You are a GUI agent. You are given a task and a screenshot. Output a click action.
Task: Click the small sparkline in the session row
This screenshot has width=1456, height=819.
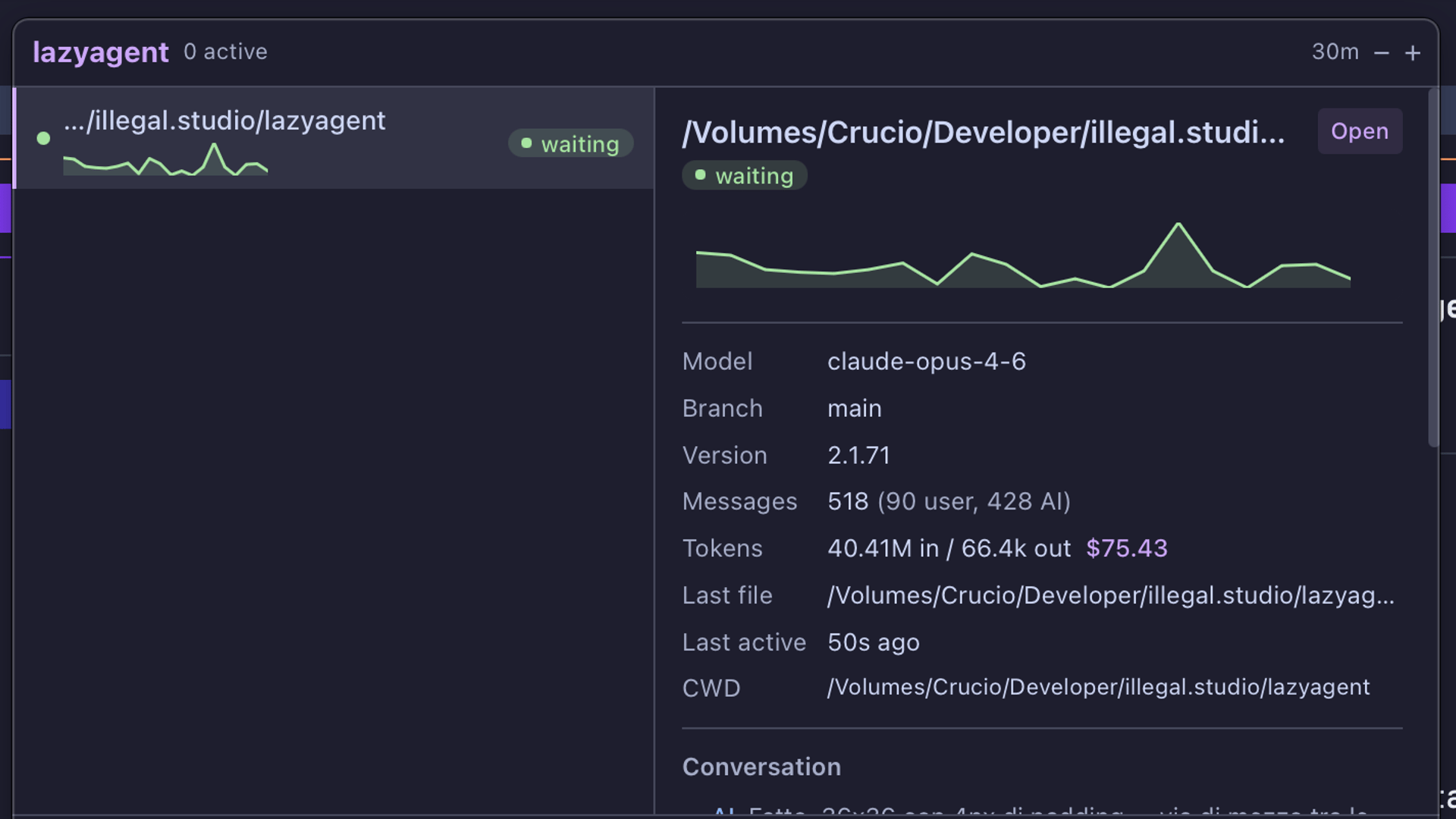click(x=165, y=161)
